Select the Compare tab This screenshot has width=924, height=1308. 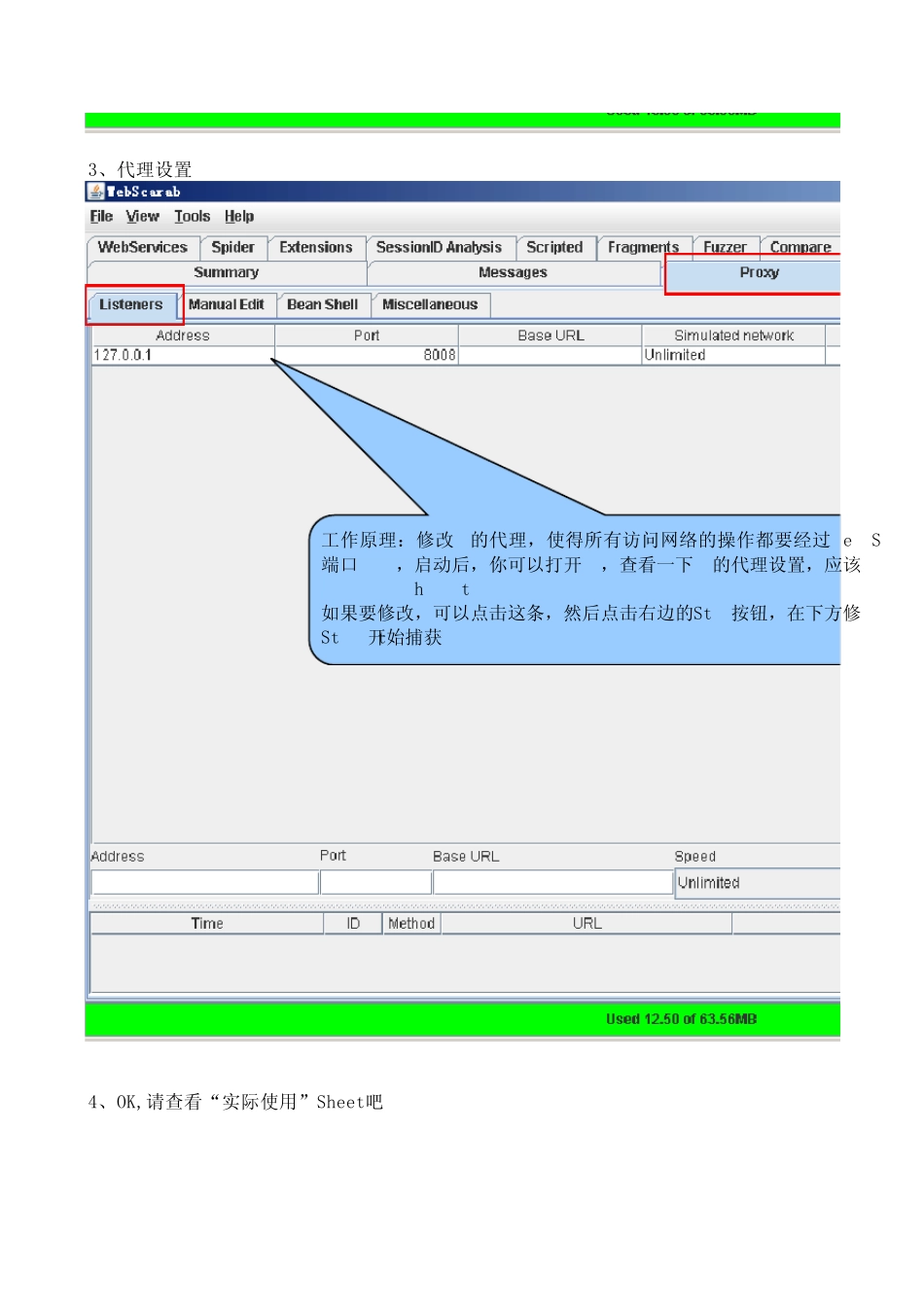[800, 248]
